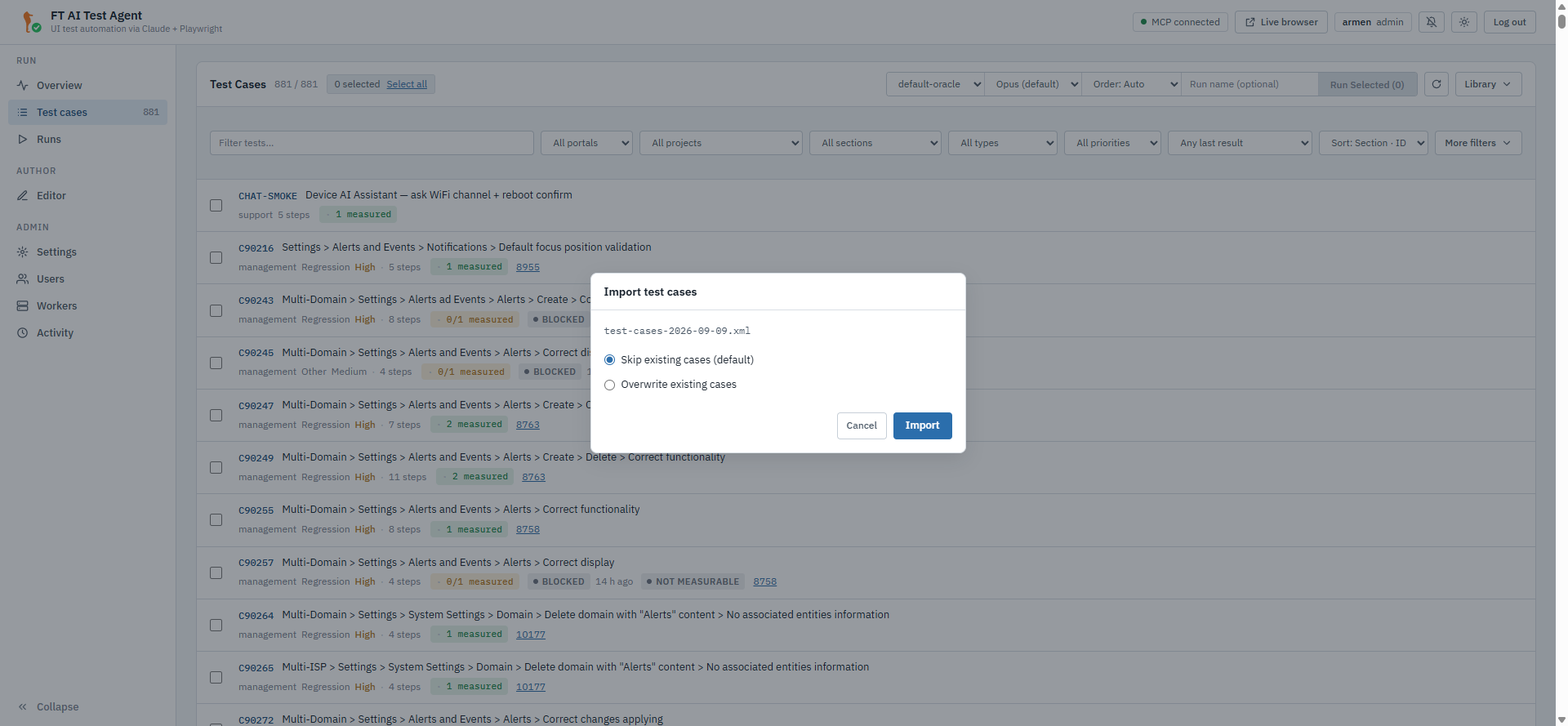Open the Opus (default) model dropdown
Image resolution: width=1568 pixels, height=726 pixels.
tap(1033, 84)
